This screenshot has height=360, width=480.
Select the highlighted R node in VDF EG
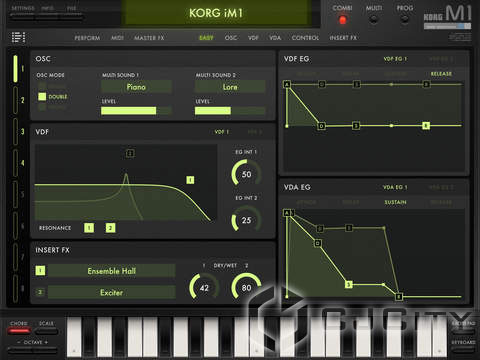coord(426,126)
